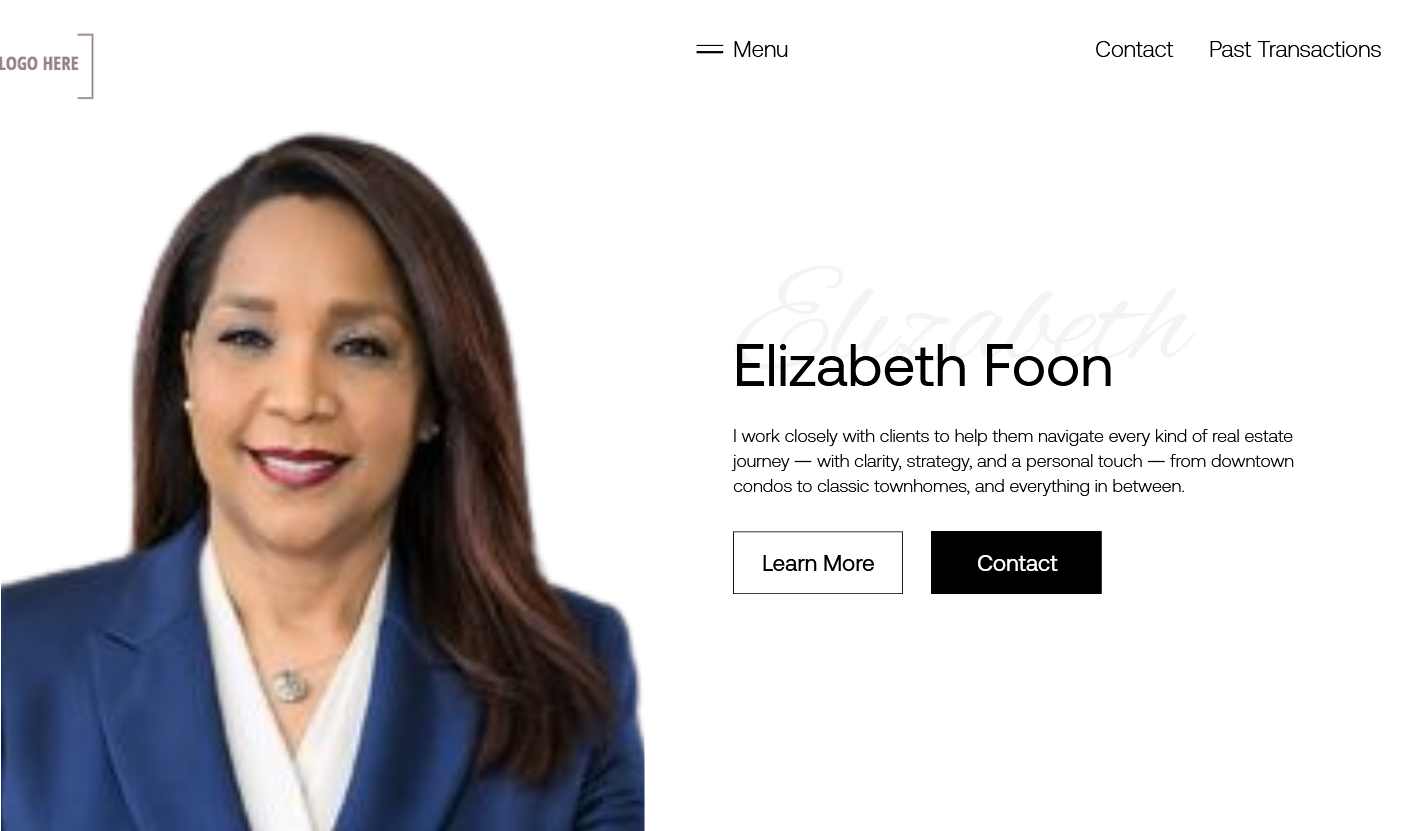Screen dimensions: 1411x831
Task: Click the Elizabeth Foon heading
Action: (x=923, y=366)
